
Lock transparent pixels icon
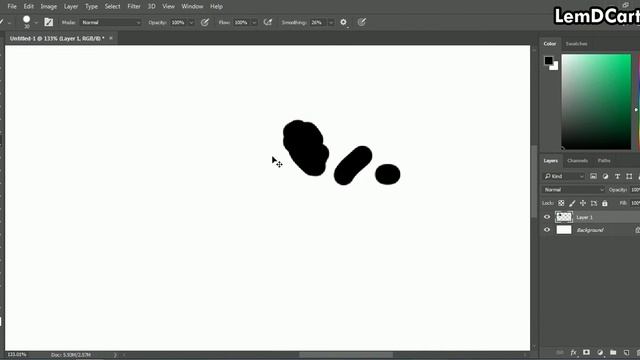click(561, 203)
